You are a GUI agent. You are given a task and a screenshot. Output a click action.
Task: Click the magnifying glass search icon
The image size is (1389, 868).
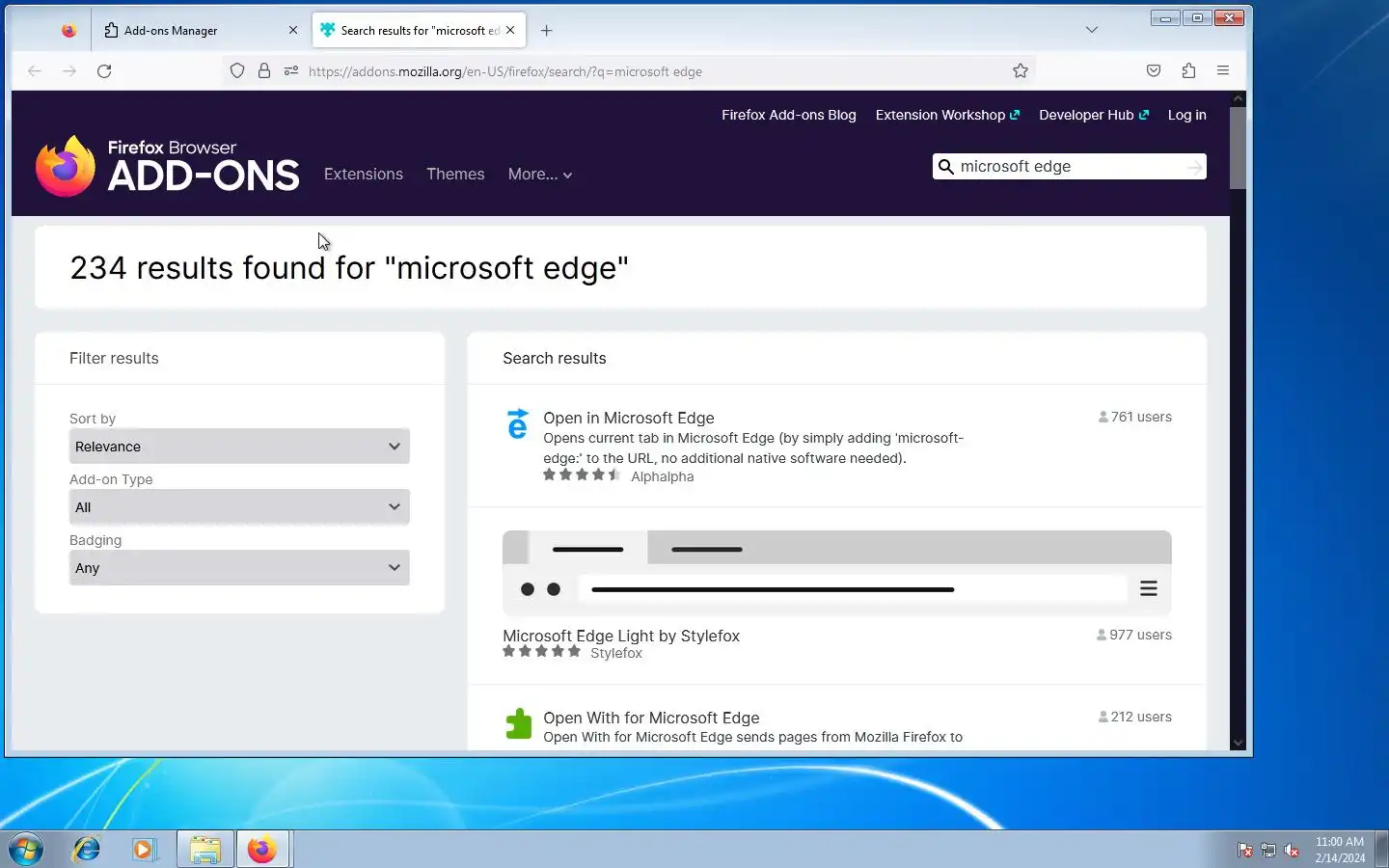(x=946, y=167)
